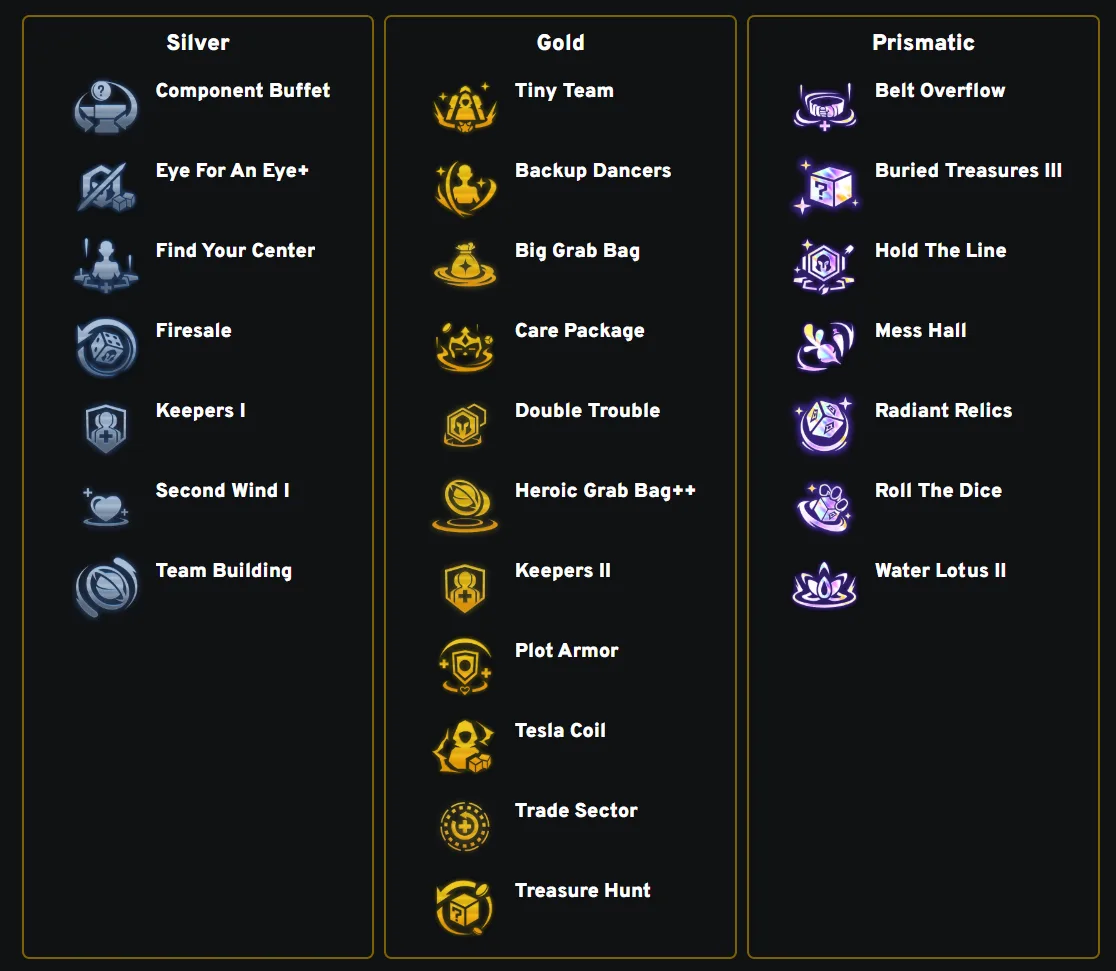
Task: Click the Buried Treasures III cube icon
Action: tap(826, 187)
